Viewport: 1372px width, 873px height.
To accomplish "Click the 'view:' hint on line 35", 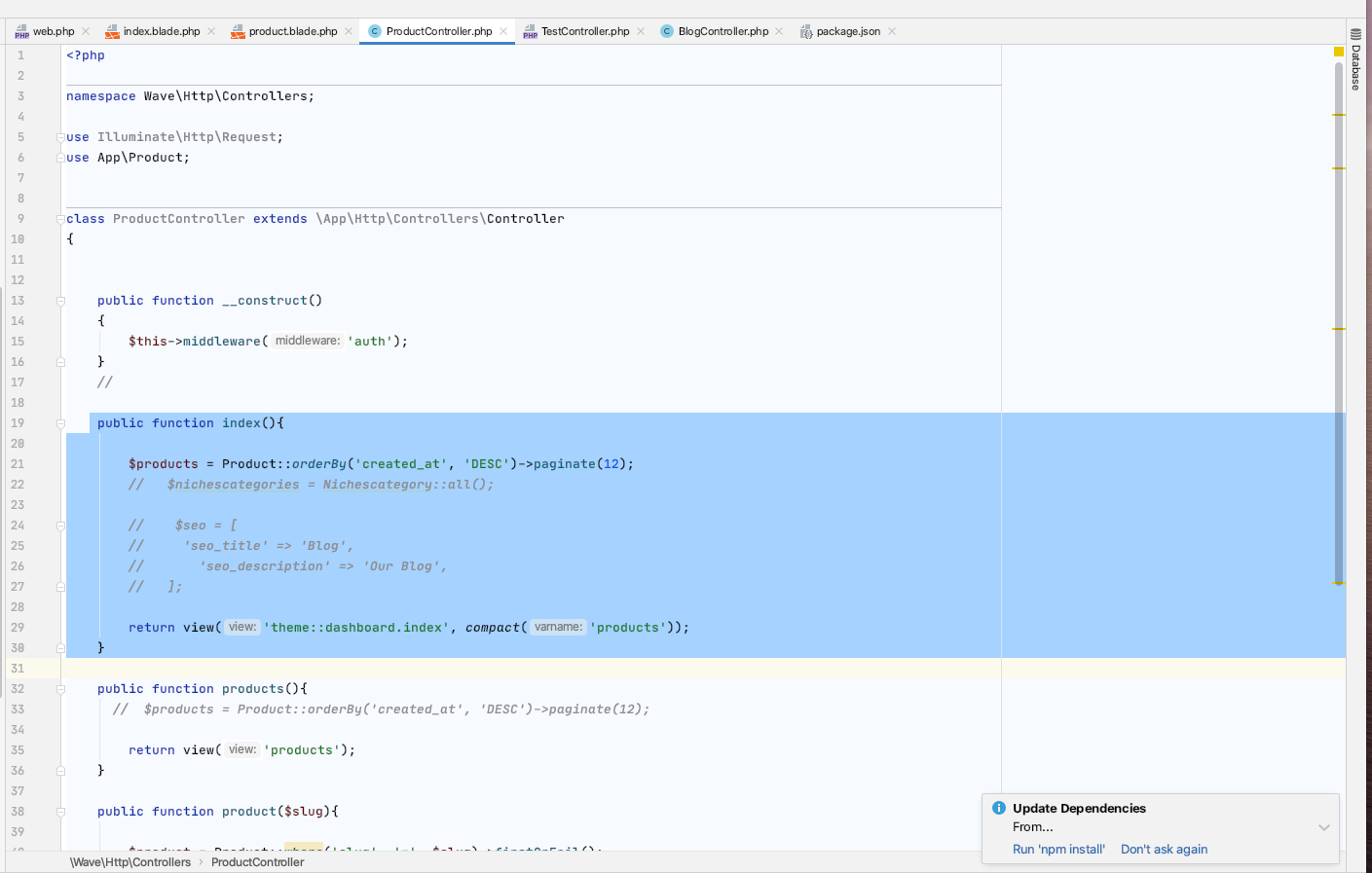I will 242,749.
